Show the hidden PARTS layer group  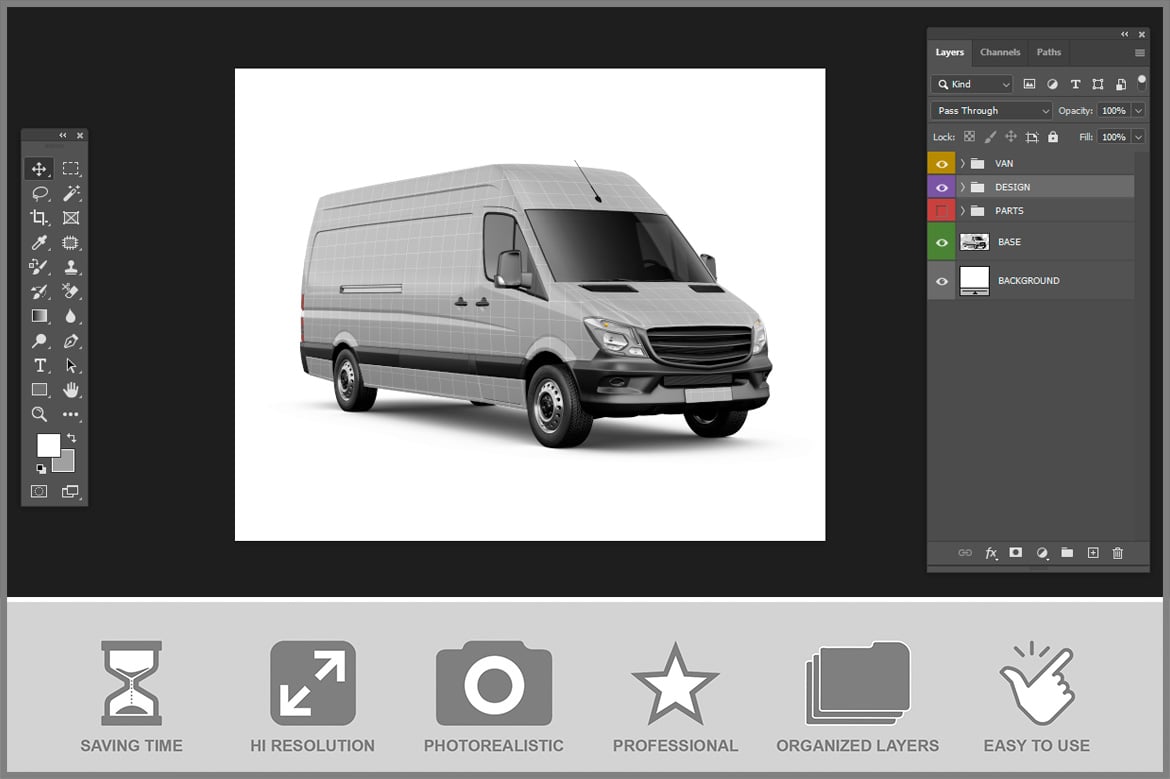[x=942, y=211]
